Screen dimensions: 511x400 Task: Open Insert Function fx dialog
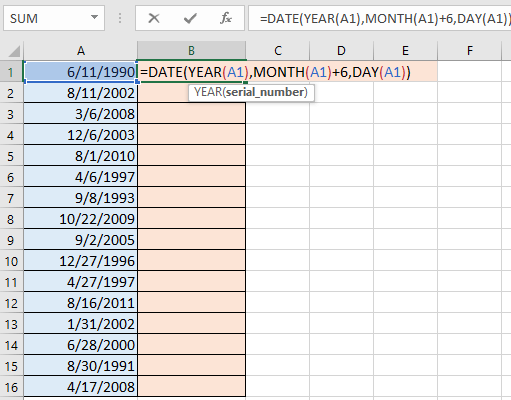226,18
